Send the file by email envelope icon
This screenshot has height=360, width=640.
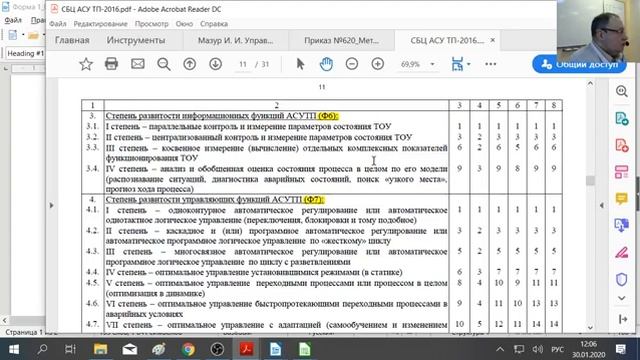(138, 64)
